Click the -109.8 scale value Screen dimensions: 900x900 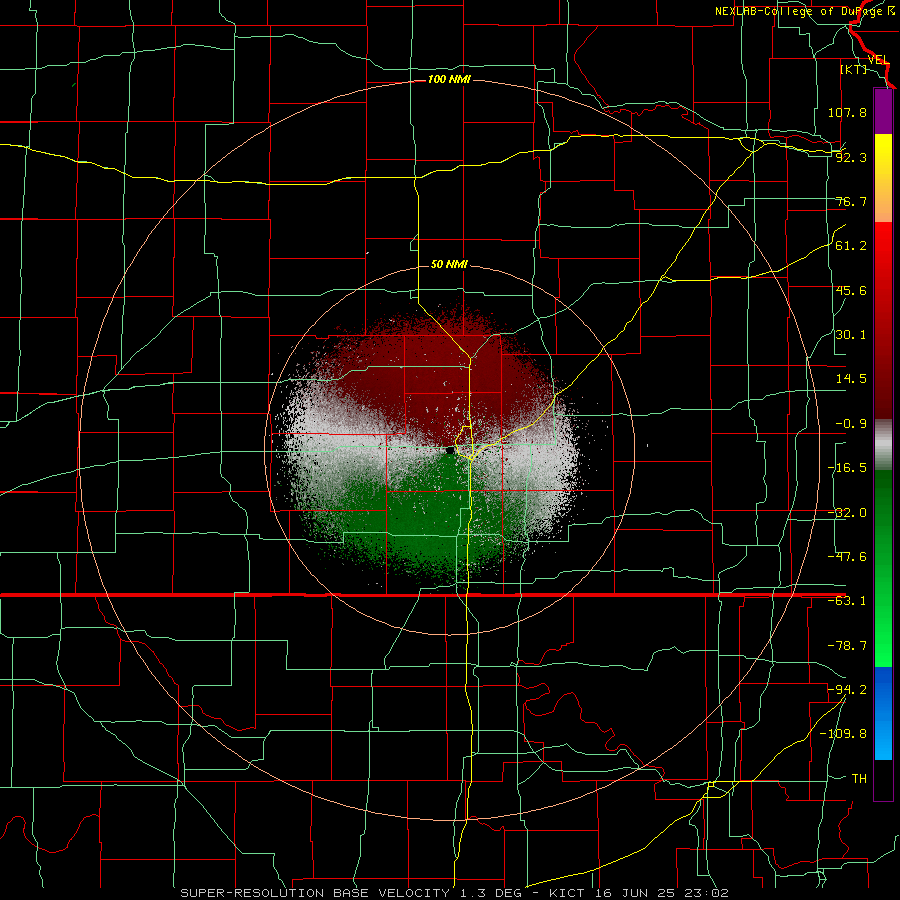[843, 734]
